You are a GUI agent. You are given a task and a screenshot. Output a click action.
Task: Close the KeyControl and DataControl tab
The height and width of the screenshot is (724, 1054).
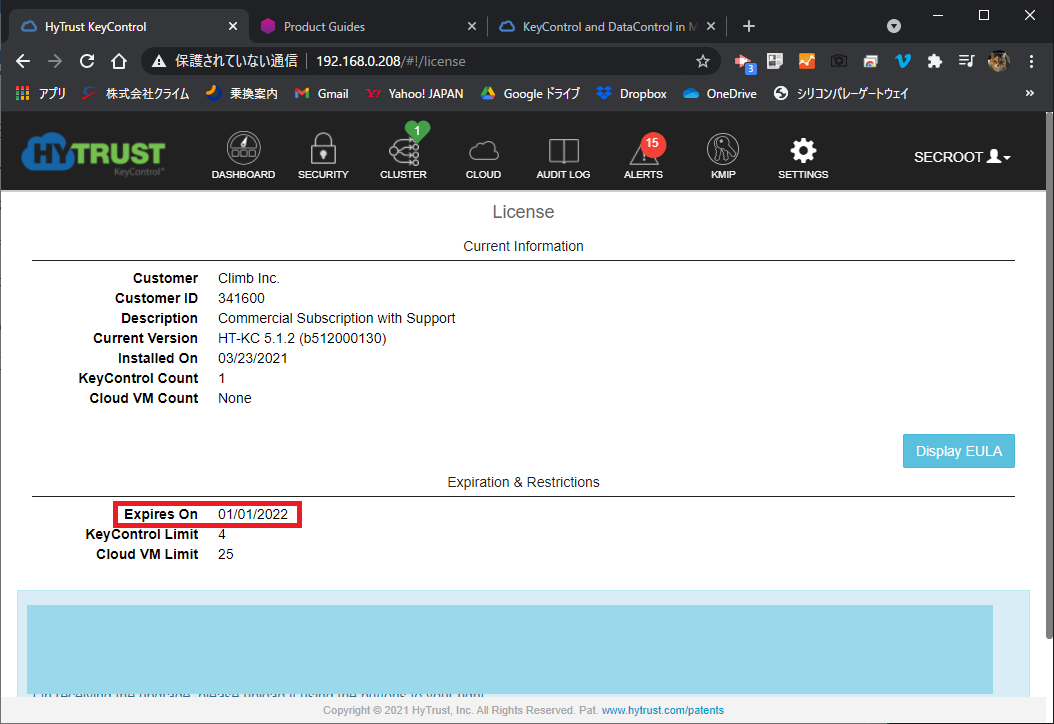[711, 26]
